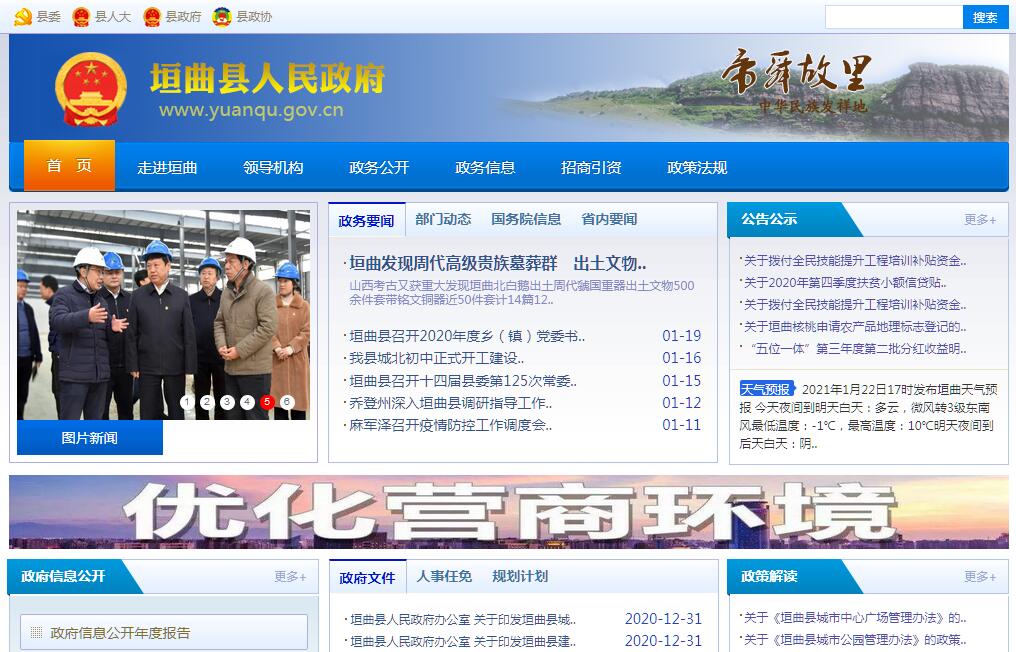Select slideshow indicator dot 3

227,402
